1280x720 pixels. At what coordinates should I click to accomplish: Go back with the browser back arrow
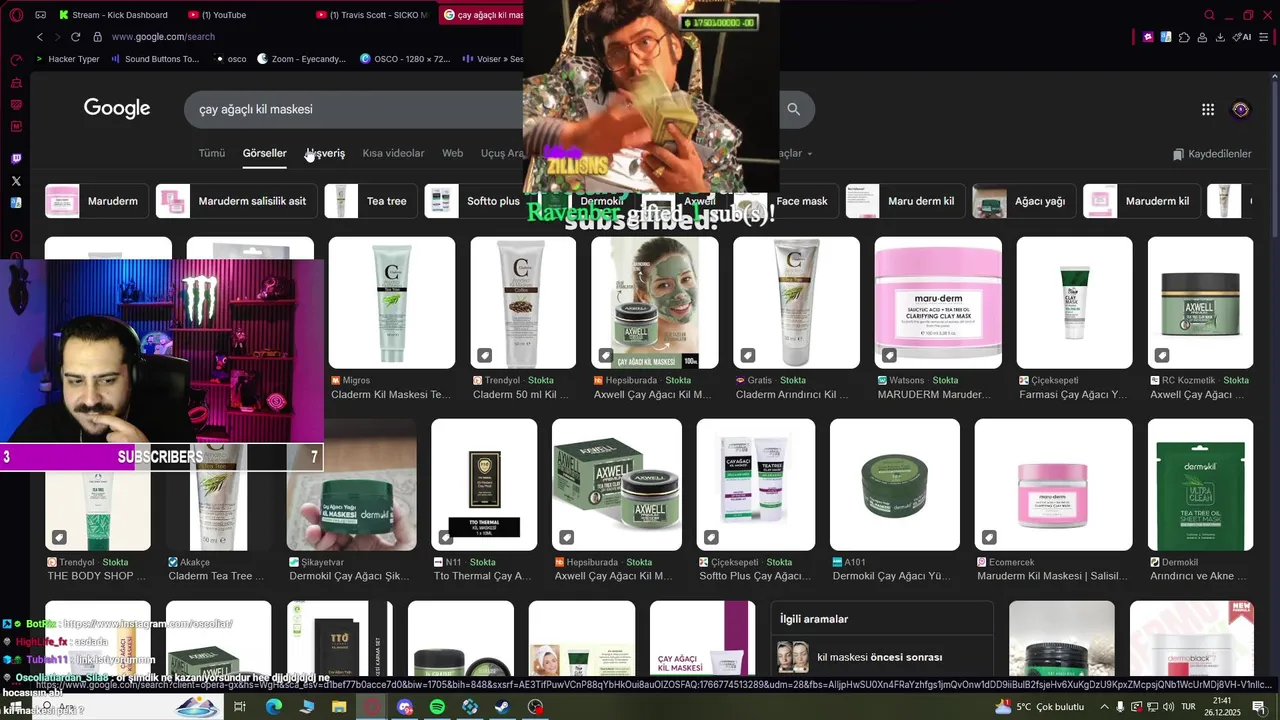pyautogui.click(x=40, y=37)
